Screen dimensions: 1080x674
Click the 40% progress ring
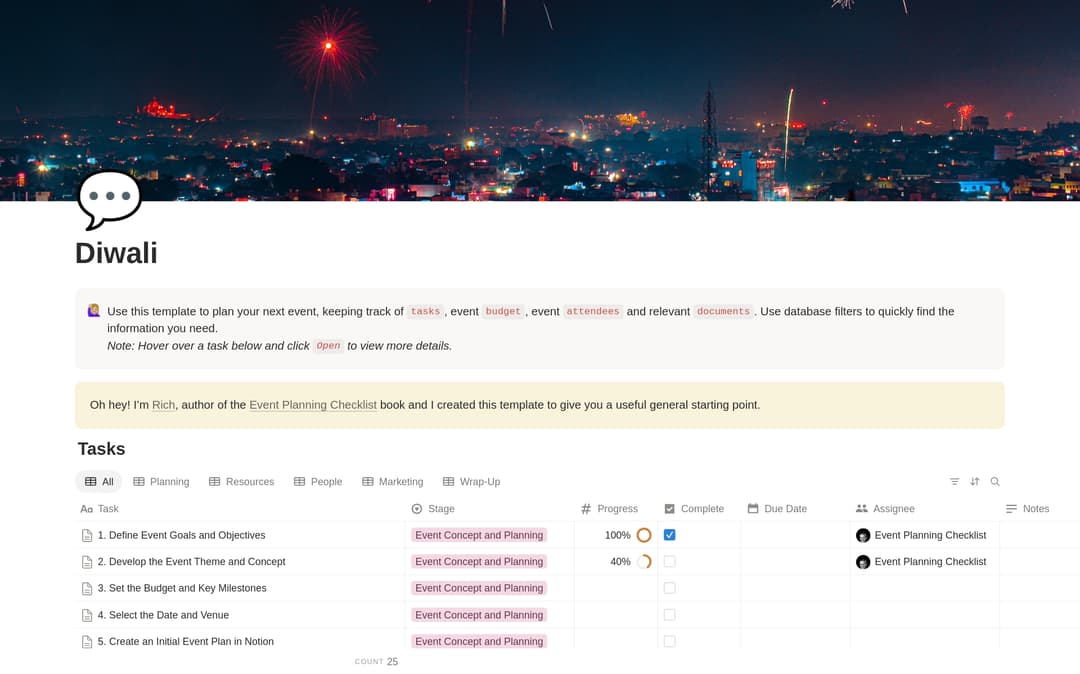(644, 562)
